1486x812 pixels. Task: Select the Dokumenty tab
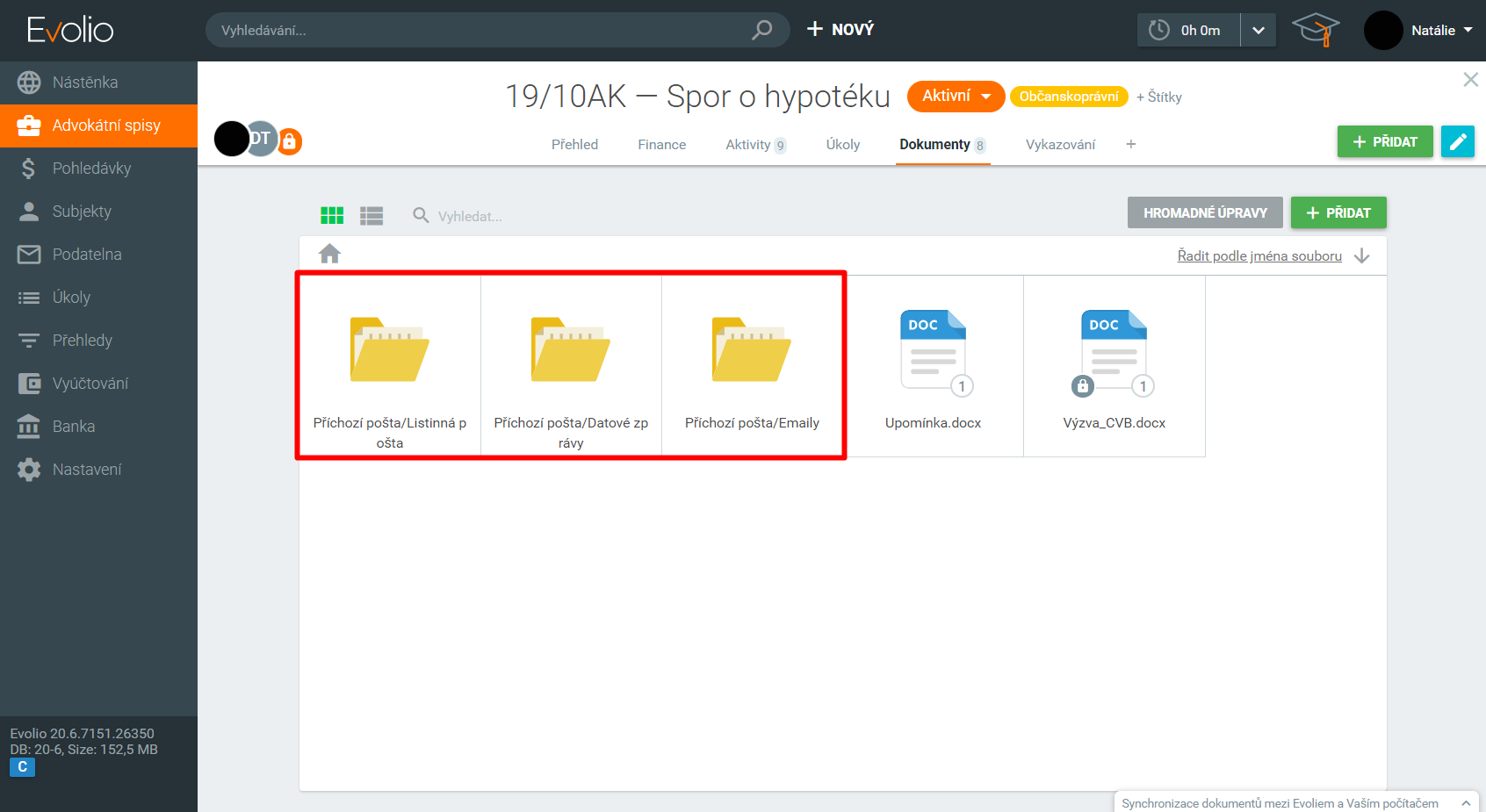(x=942, y=145)
